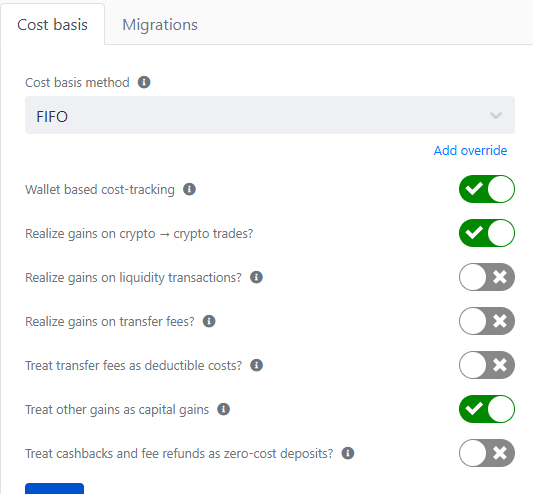Click info icon for cashbacks and fee refunds

(x=348, y=453)
